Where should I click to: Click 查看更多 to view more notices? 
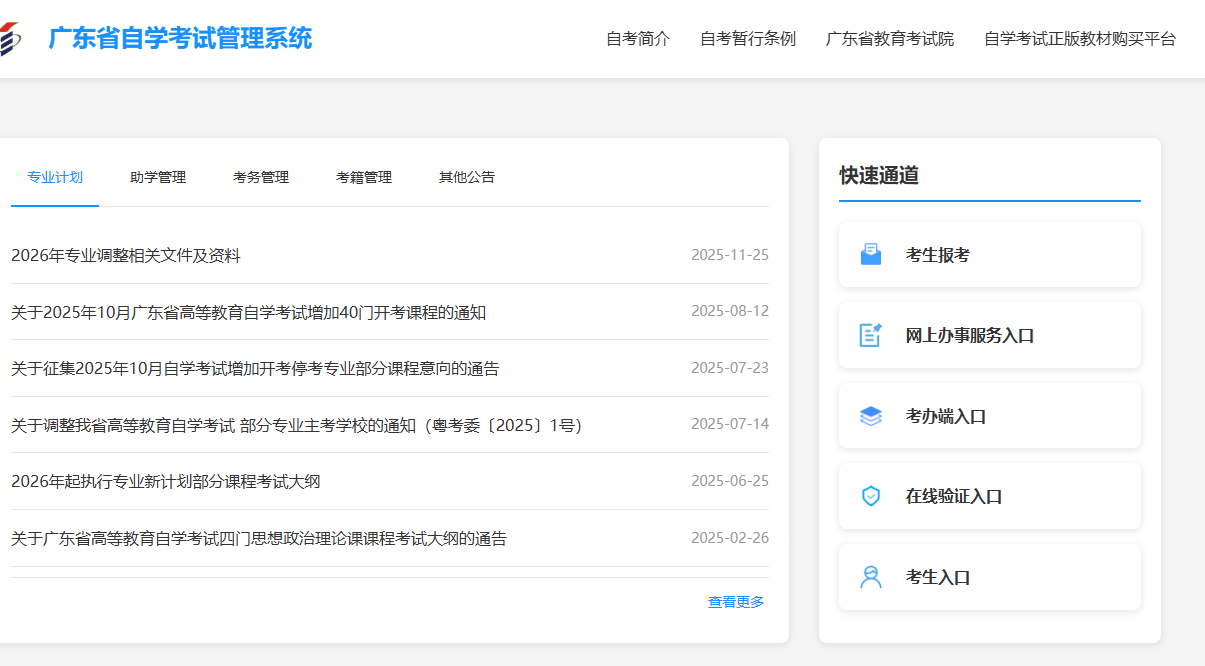tap(736, 602)
